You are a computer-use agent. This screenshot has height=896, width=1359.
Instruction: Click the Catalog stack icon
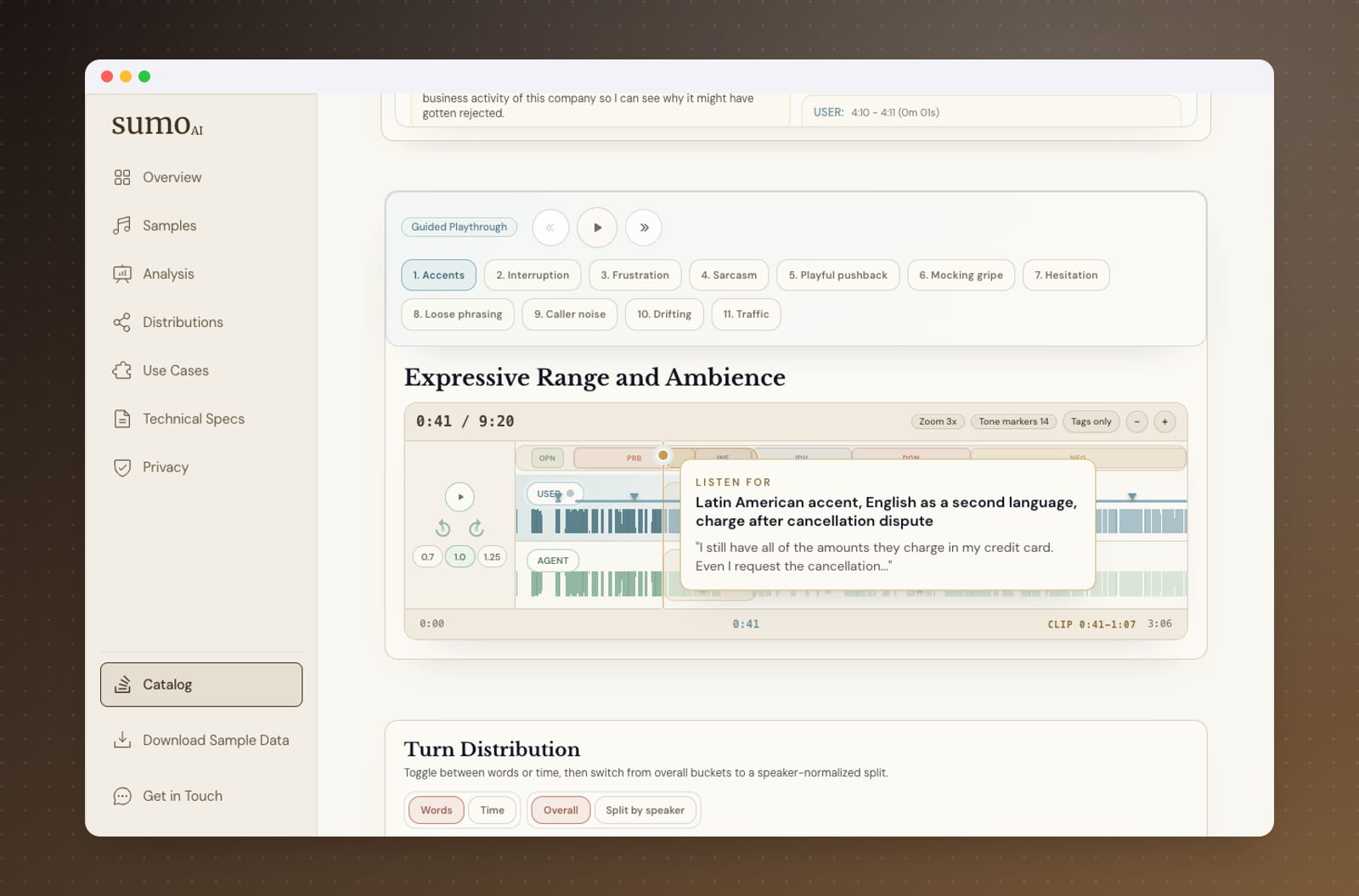[122, 685]
